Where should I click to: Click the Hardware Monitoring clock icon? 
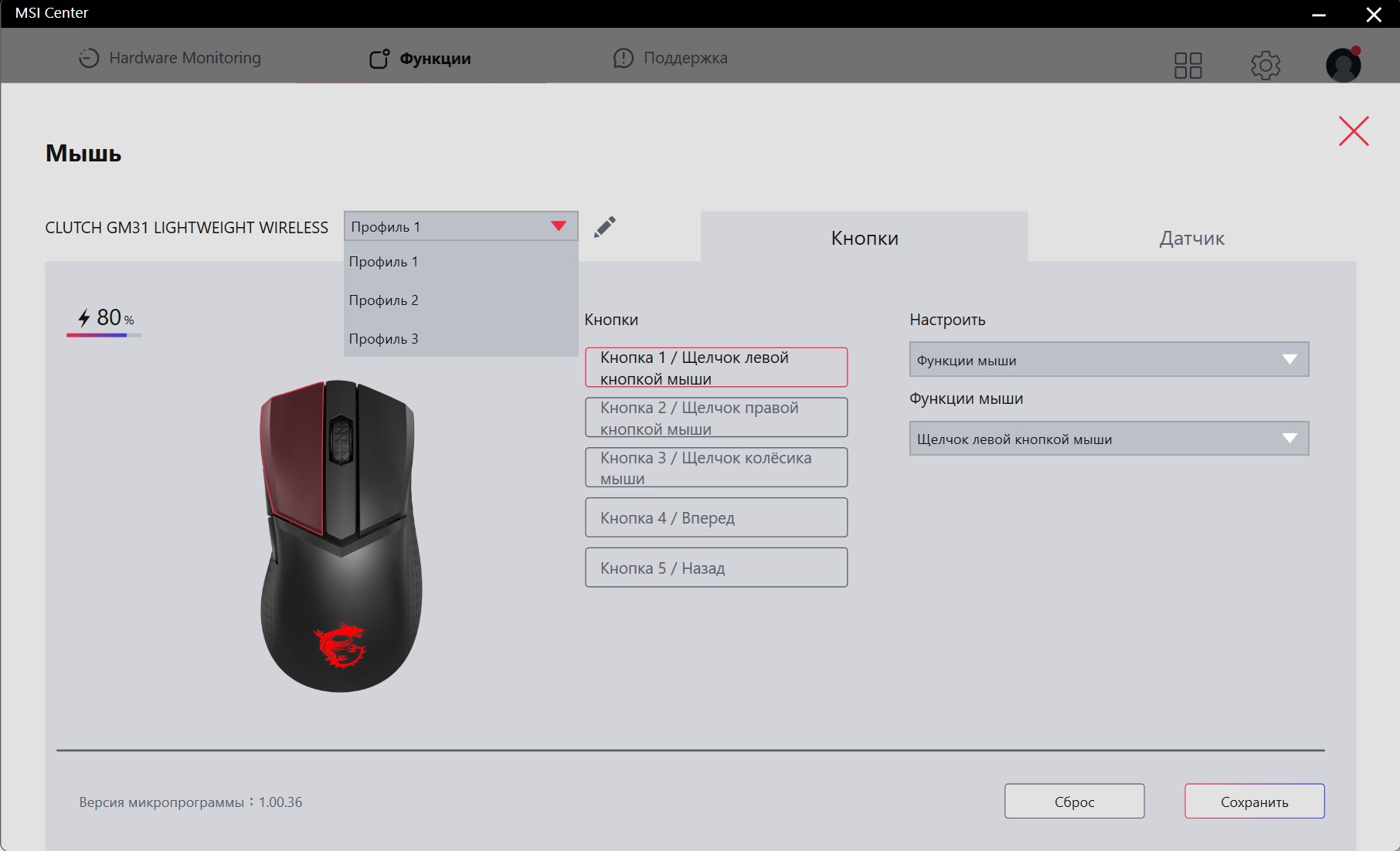click(89, 58)
